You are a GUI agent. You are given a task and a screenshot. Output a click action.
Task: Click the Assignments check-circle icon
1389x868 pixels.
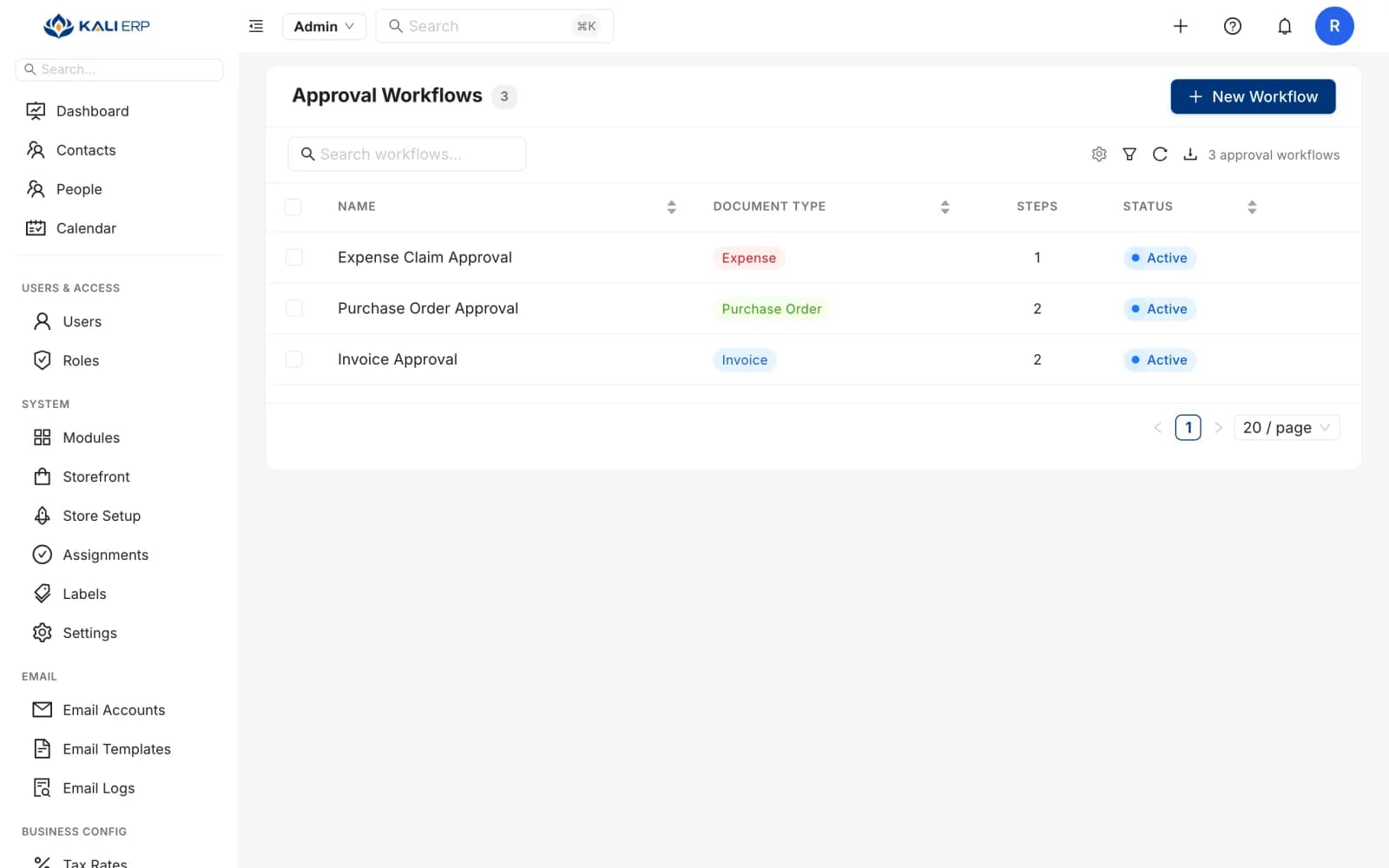coord(42,555)
